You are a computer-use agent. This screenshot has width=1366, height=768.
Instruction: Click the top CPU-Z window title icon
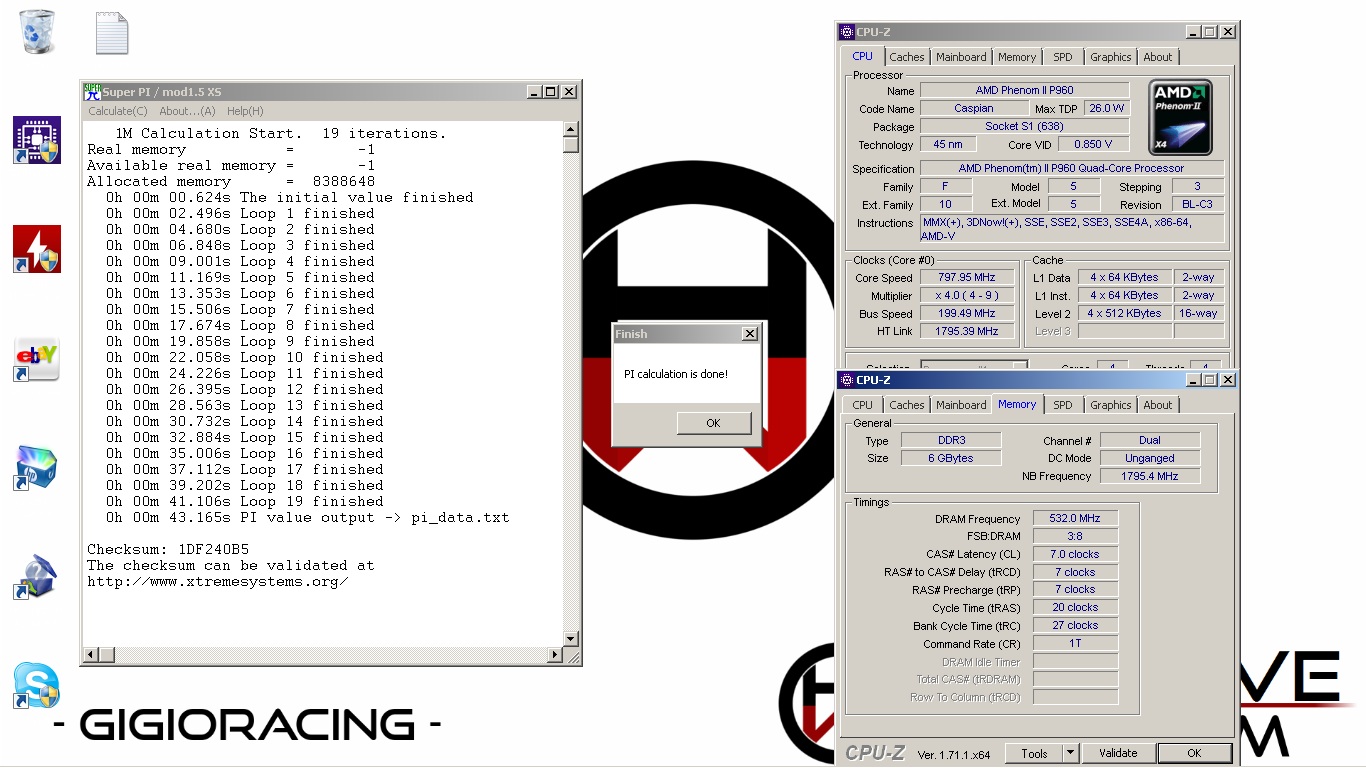(847, 32)
